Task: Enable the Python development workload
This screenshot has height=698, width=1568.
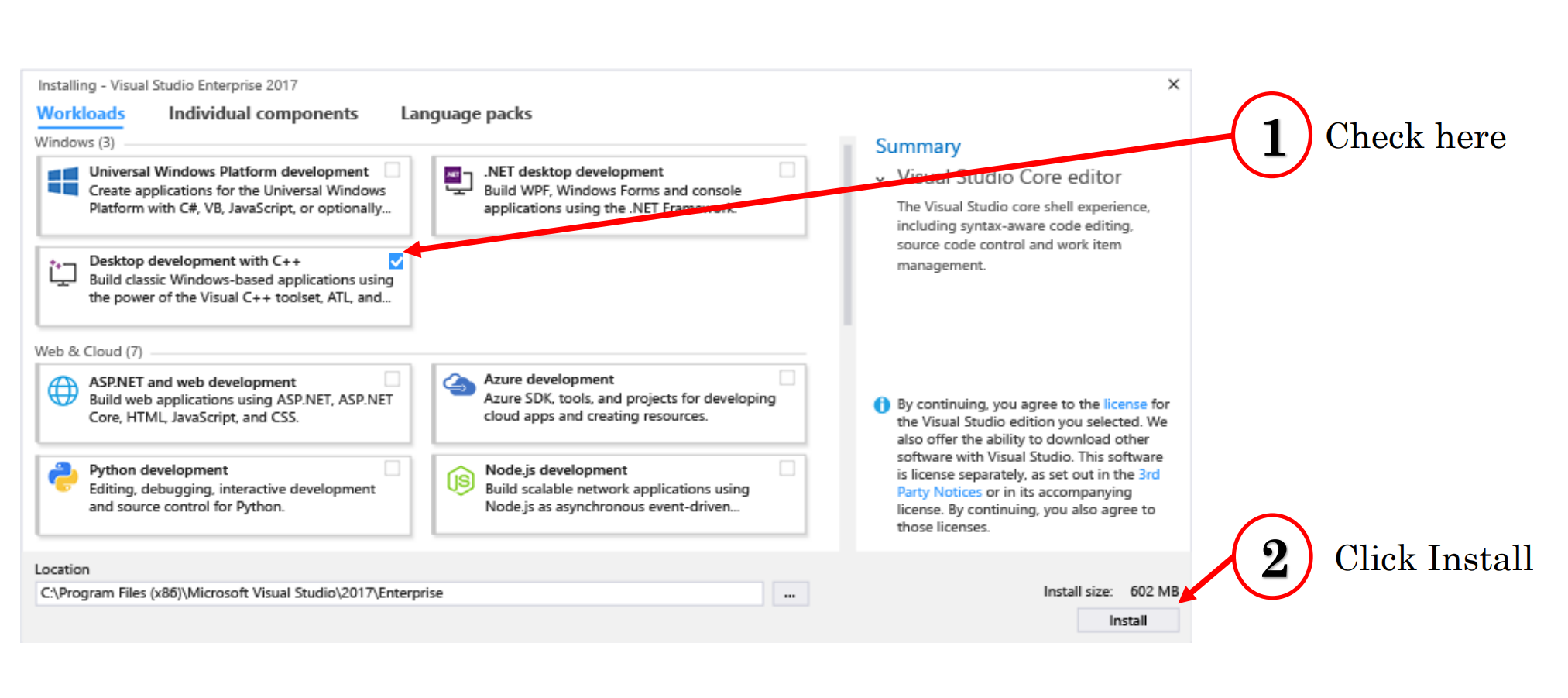Action: [x=392, y=468]
